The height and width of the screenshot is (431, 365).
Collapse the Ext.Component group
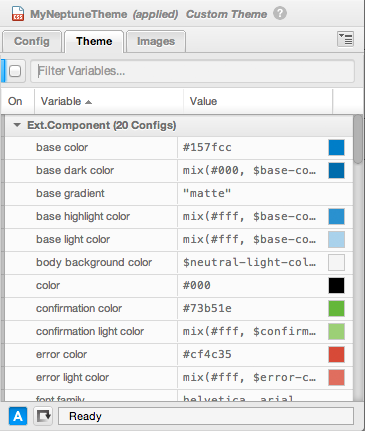coord(17,125)
